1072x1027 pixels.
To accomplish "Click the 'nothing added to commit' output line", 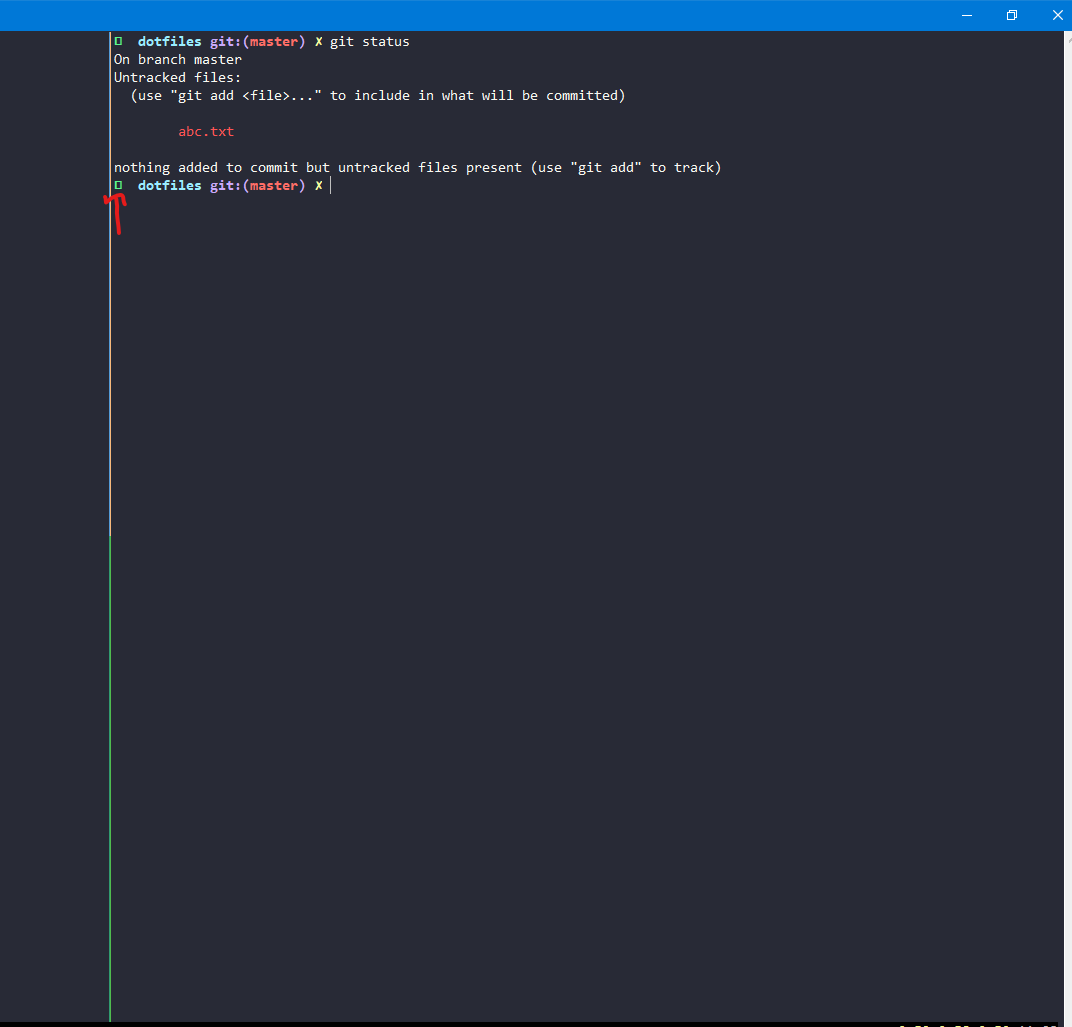I will pos(418,168).
